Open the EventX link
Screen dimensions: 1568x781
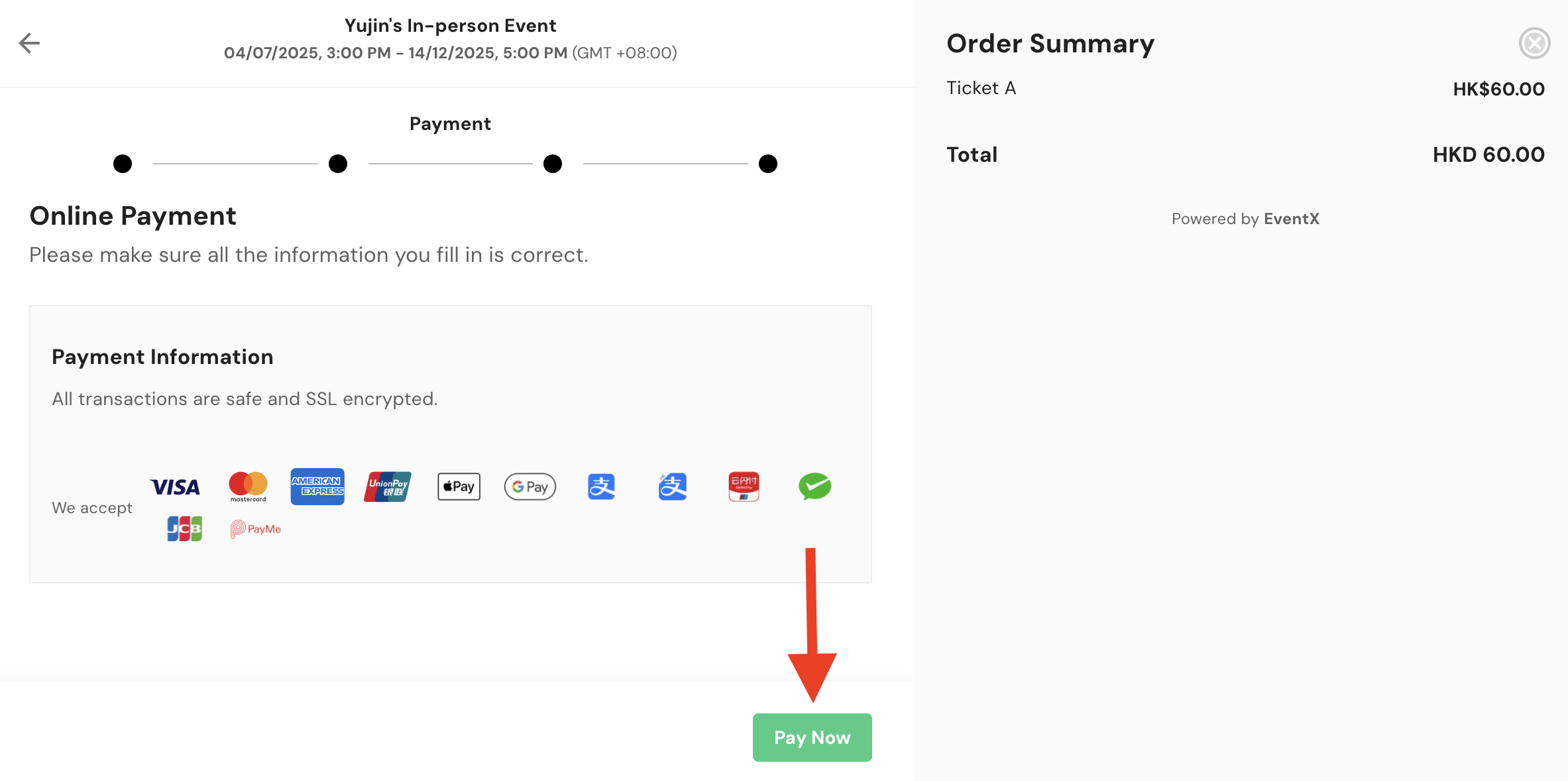(x=1291, y=219)
